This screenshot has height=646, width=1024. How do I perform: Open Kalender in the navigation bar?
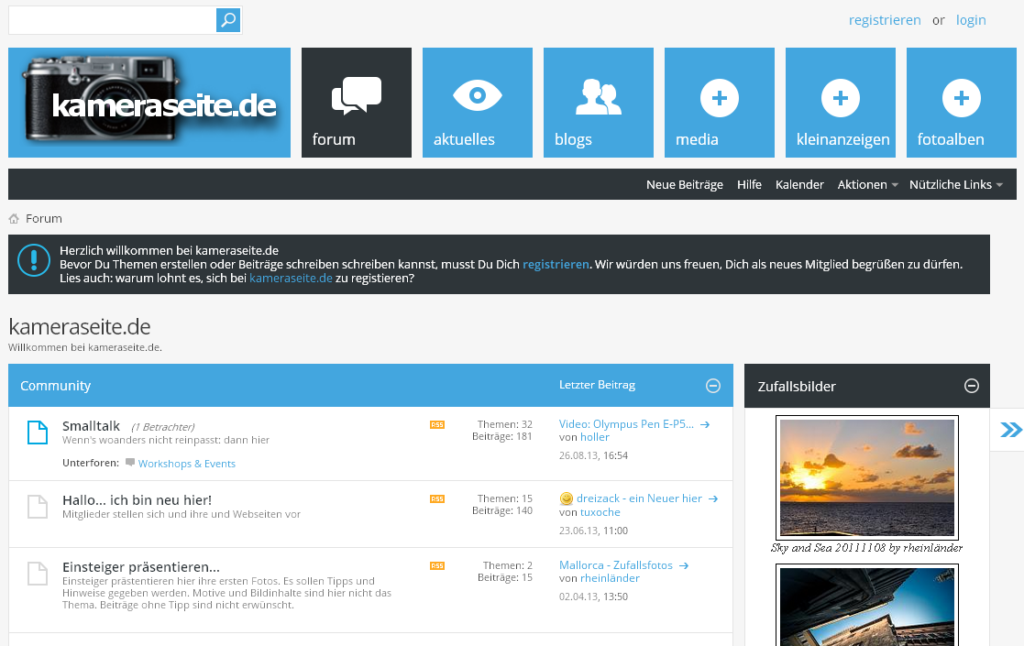click(799, 185)
